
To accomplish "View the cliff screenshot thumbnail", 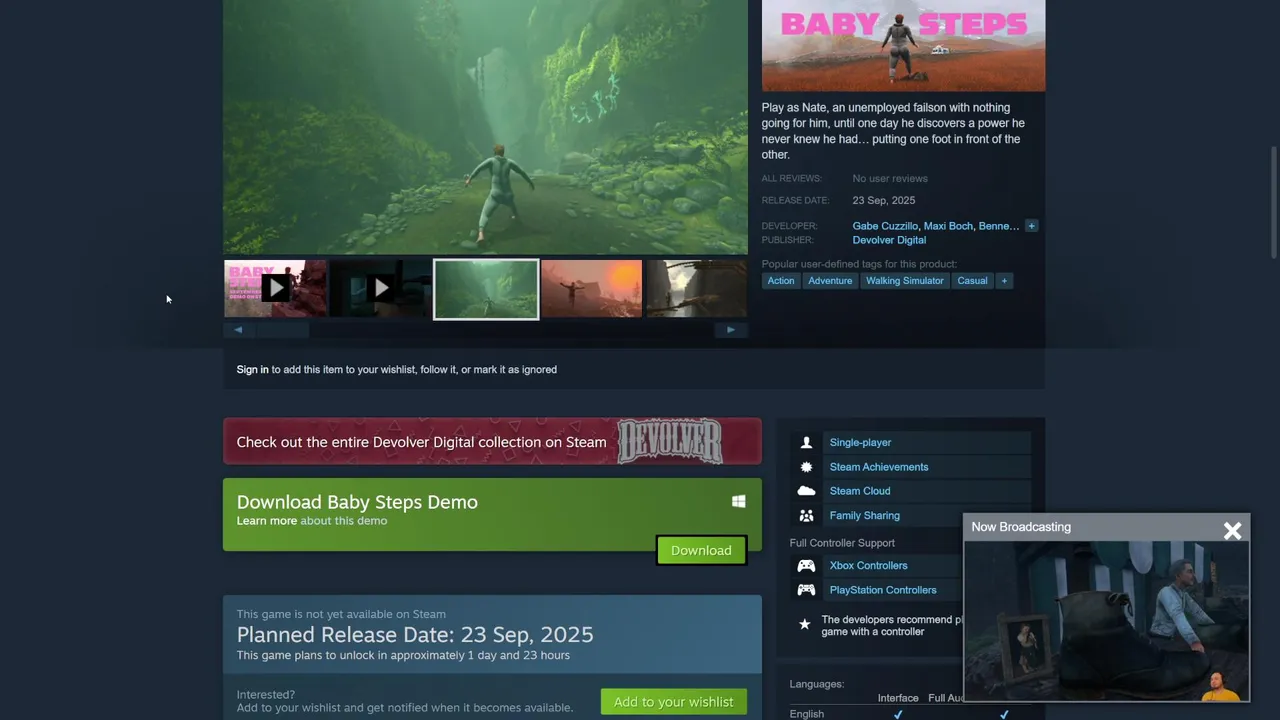I will [x=697, y=289].
